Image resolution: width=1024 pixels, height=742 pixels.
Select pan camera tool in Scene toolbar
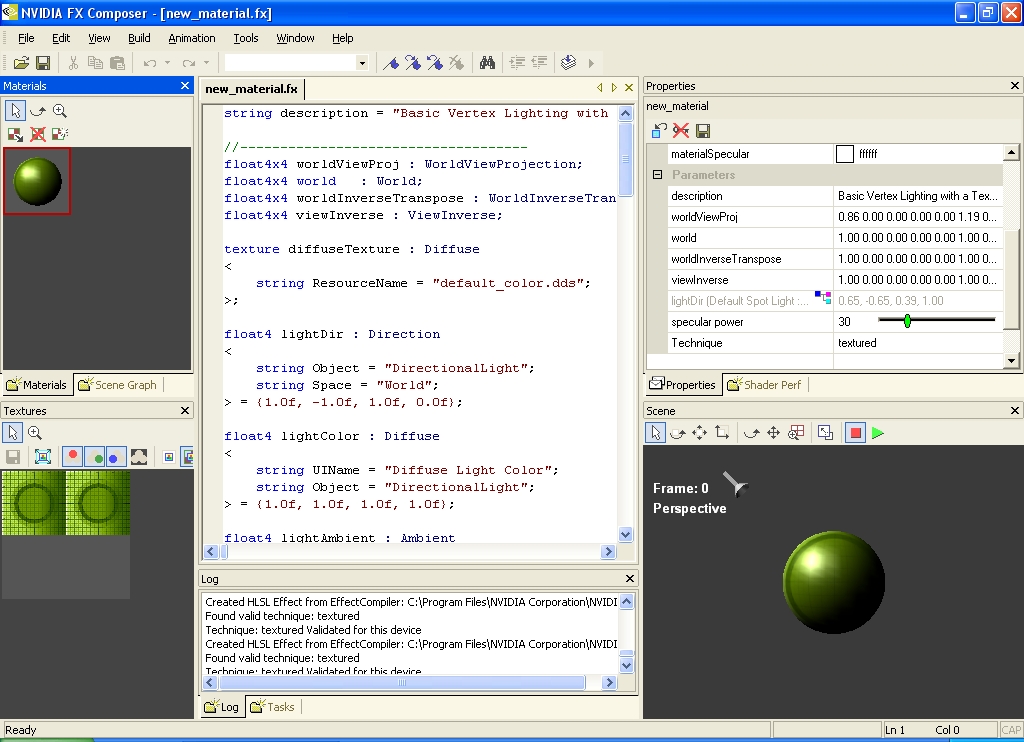tap(773, 433)
